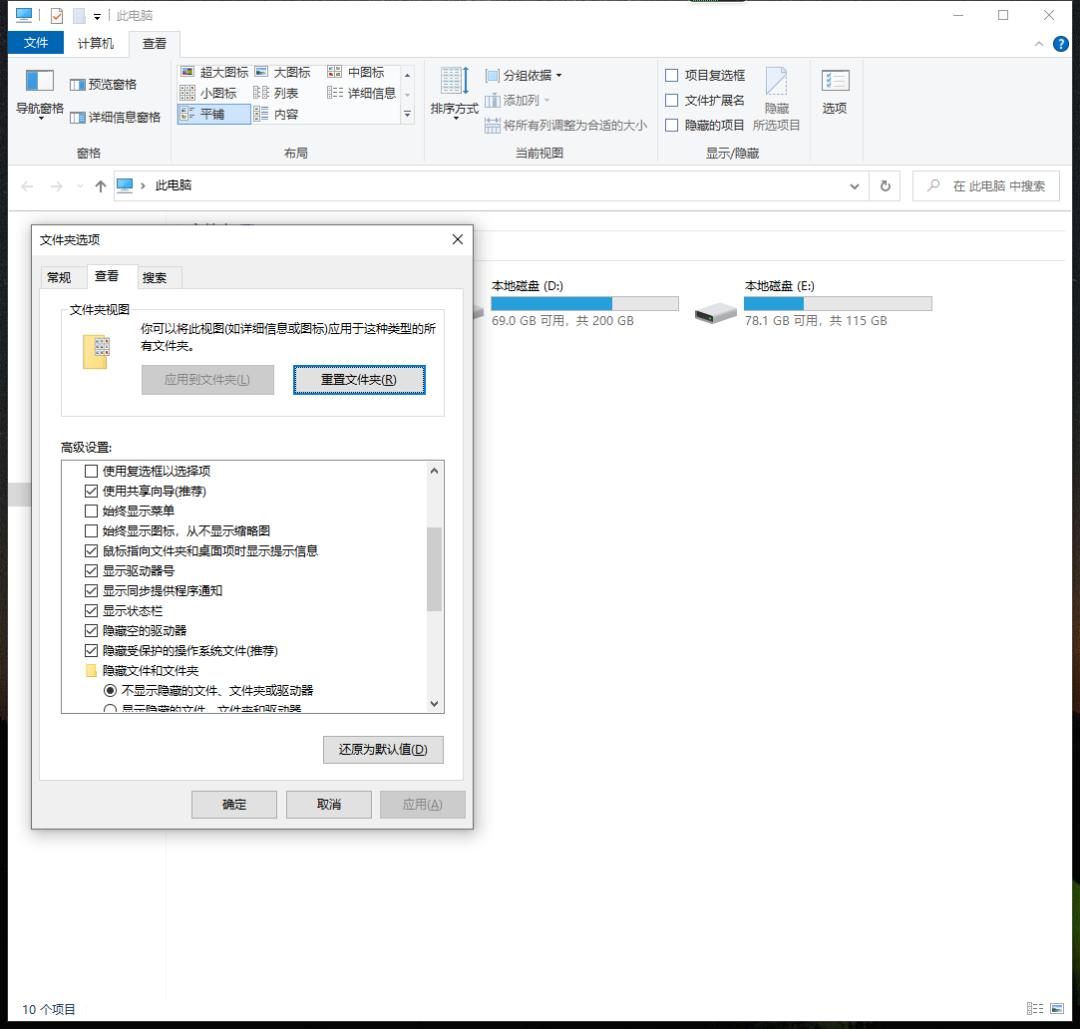
Task: Enable 使用复选框以选择项 checkbox
Action: pos(91,471)
